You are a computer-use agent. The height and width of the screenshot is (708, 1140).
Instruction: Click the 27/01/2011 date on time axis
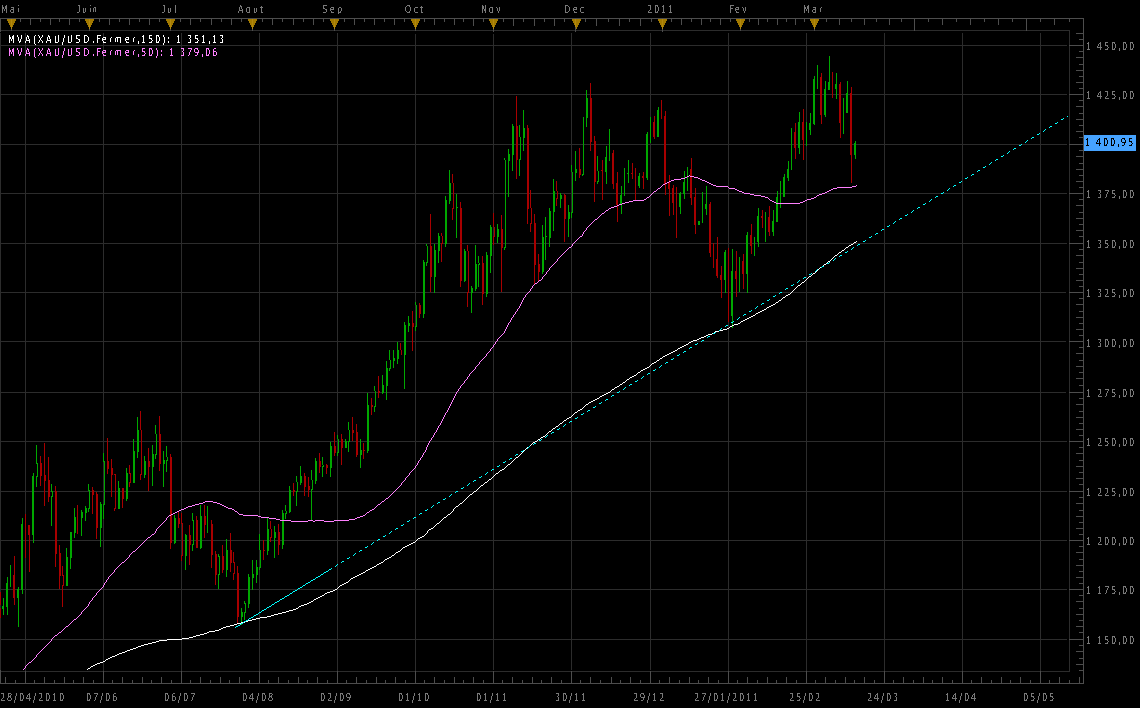coord(728,696)
